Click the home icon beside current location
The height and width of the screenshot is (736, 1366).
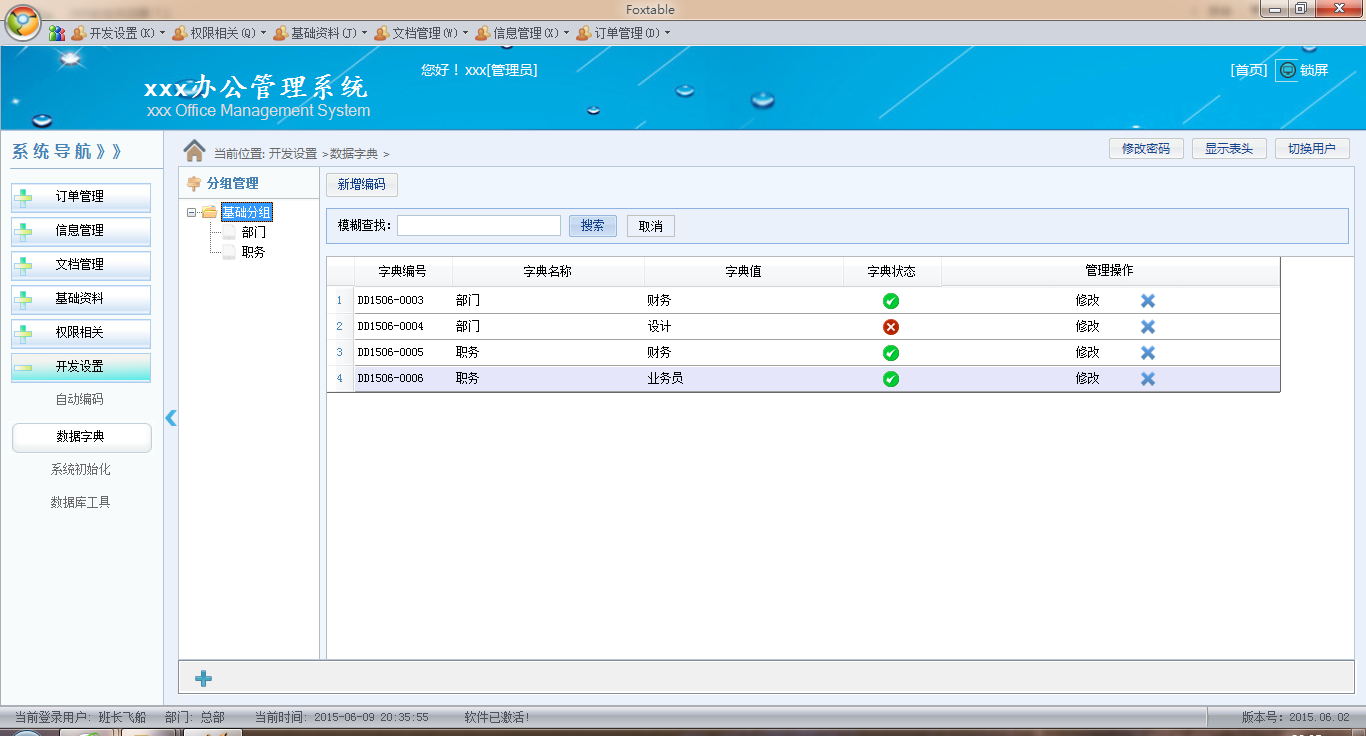click(194, 151)
